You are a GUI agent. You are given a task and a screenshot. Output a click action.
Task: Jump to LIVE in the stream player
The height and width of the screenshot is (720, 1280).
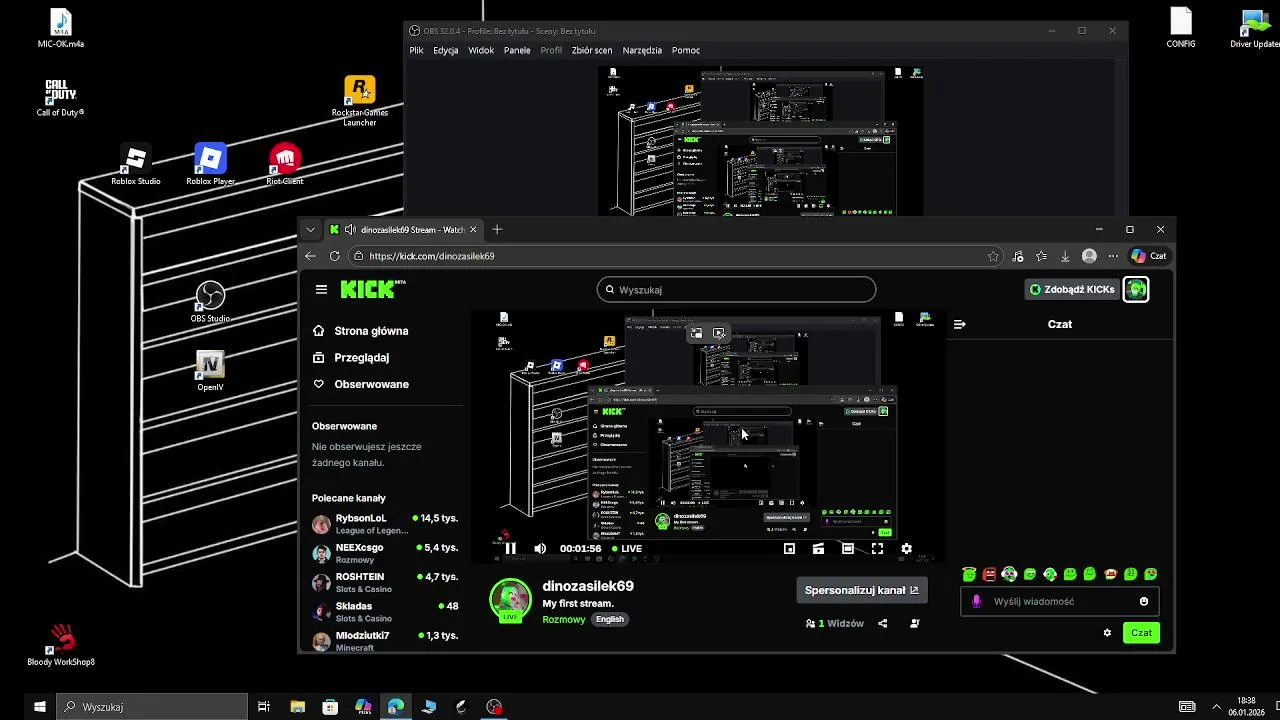tap(627, 548)
